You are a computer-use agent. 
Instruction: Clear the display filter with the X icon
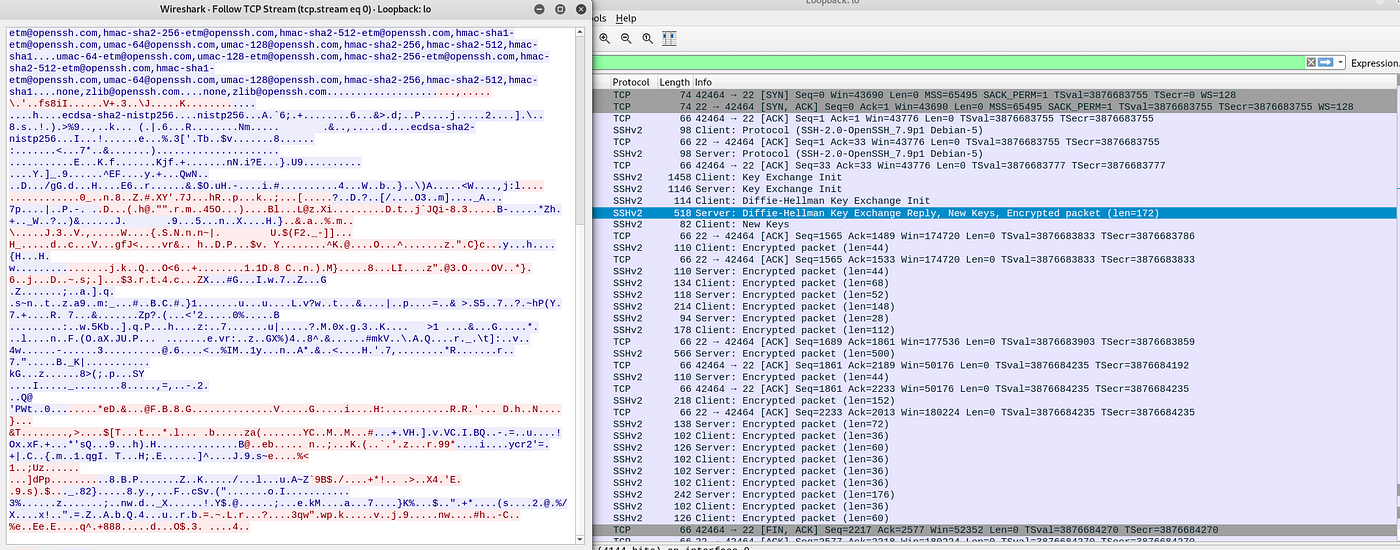point(1311,62)
